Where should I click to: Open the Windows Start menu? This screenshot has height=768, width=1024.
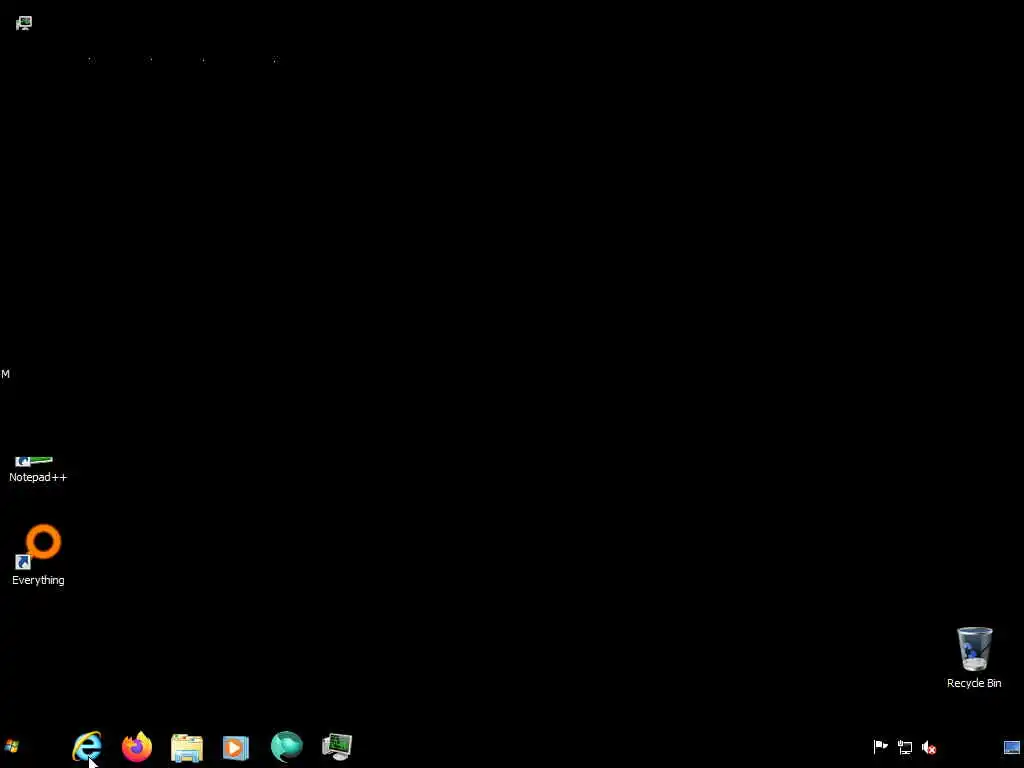pos(12,746)
